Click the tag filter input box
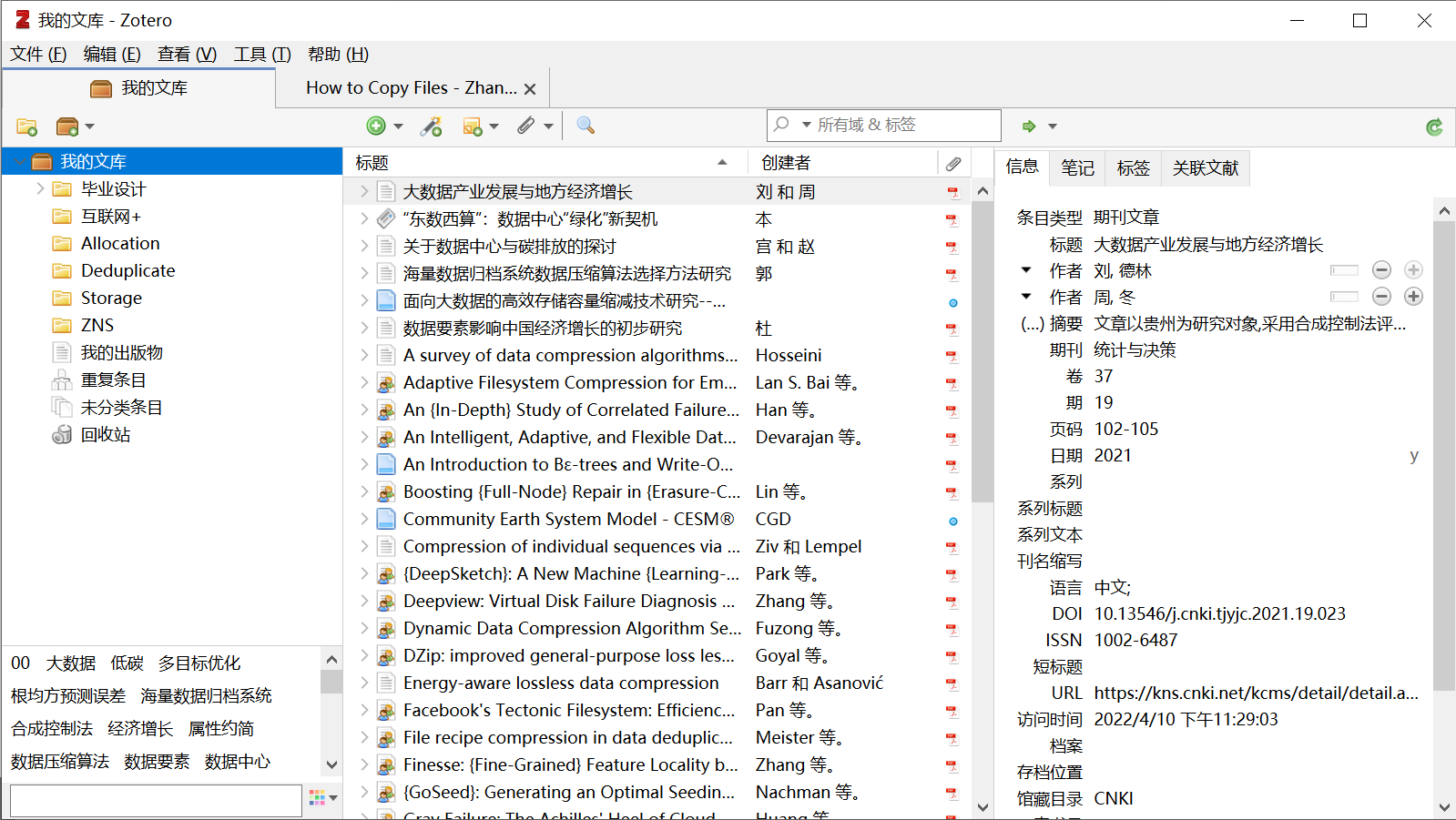The image size is (1456, 820). 156,800
